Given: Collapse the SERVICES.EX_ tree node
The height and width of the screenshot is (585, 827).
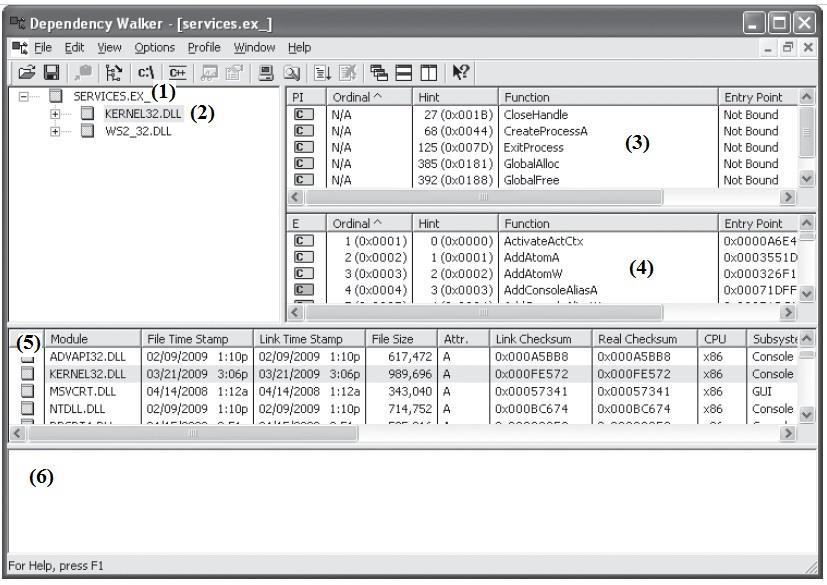Looking at the screenshot, I should pos(23,97).
